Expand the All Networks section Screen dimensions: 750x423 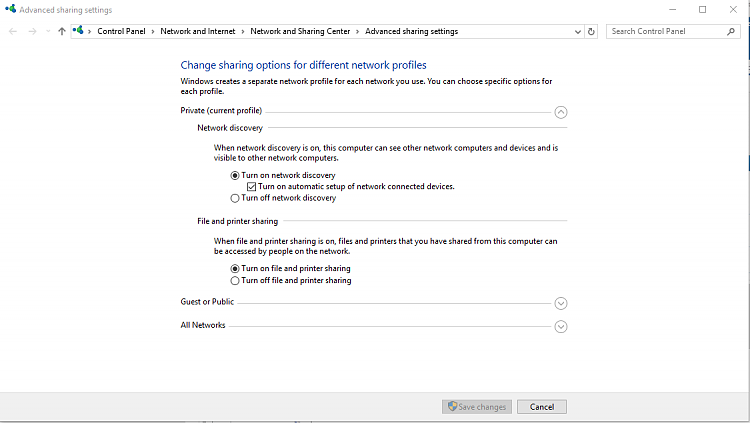[x=561, y=326]
